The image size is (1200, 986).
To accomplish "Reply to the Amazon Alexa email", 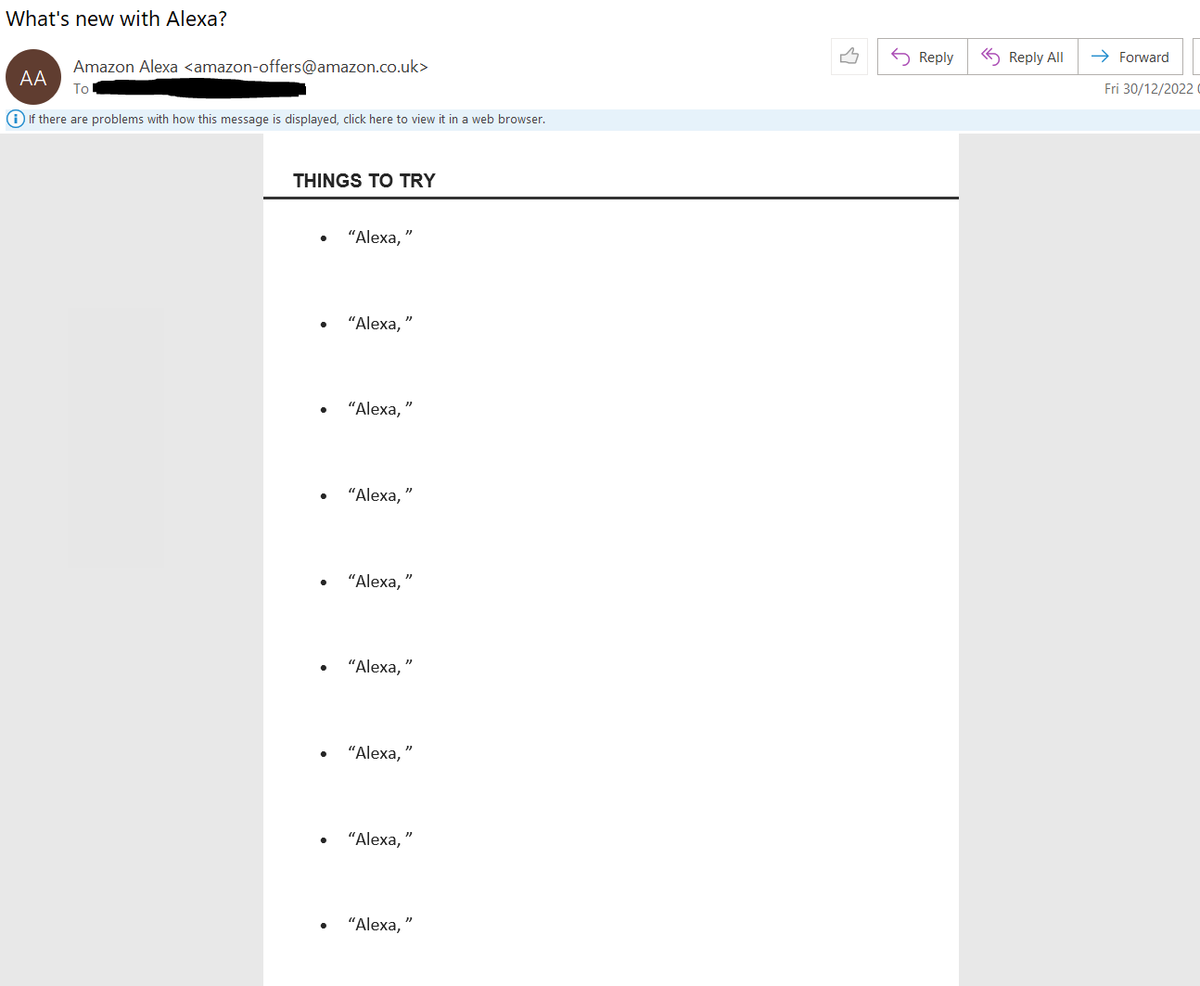I will [x=922, y=57].
